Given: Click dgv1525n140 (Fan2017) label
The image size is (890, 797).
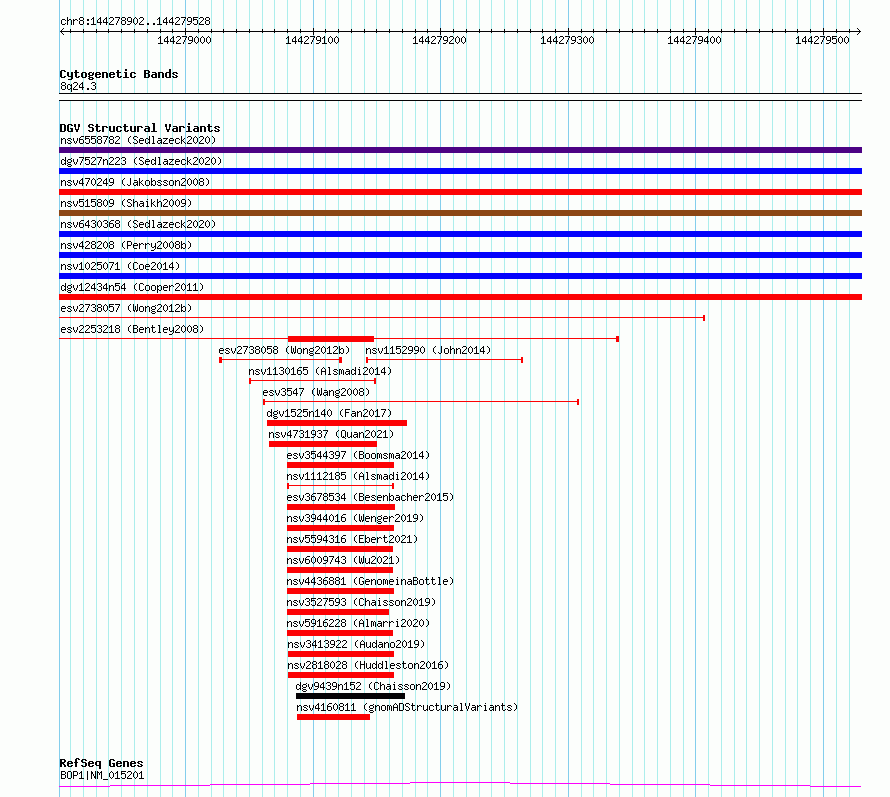Looking at the screenshot, I should tap(329, 413).
